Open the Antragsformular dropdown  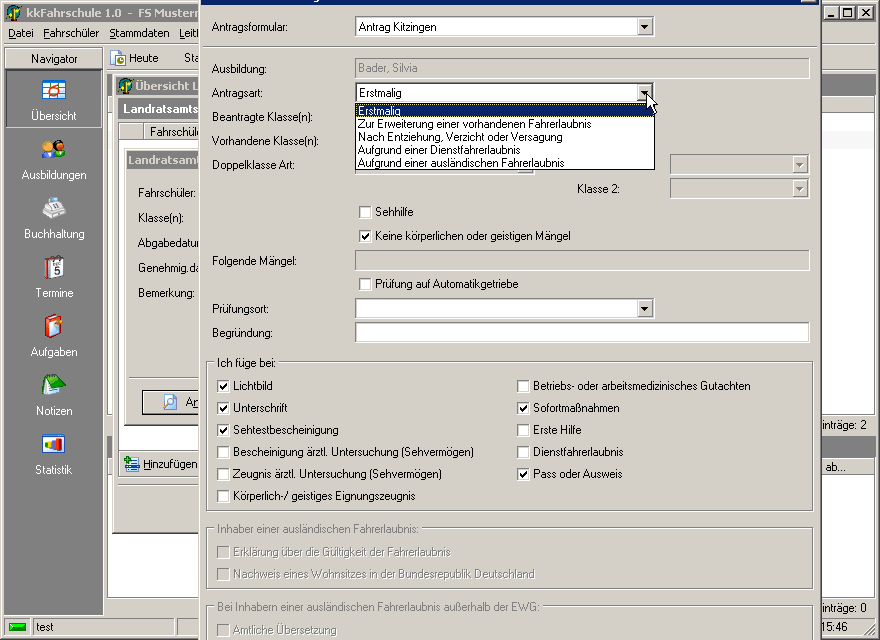point(645,26)
